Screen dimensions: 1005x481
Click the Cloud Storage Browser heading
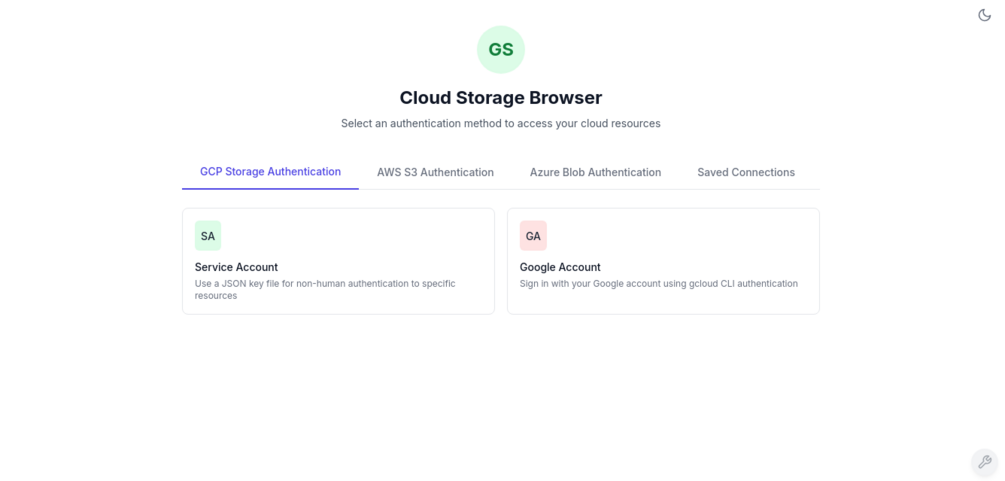click(501, 98)
